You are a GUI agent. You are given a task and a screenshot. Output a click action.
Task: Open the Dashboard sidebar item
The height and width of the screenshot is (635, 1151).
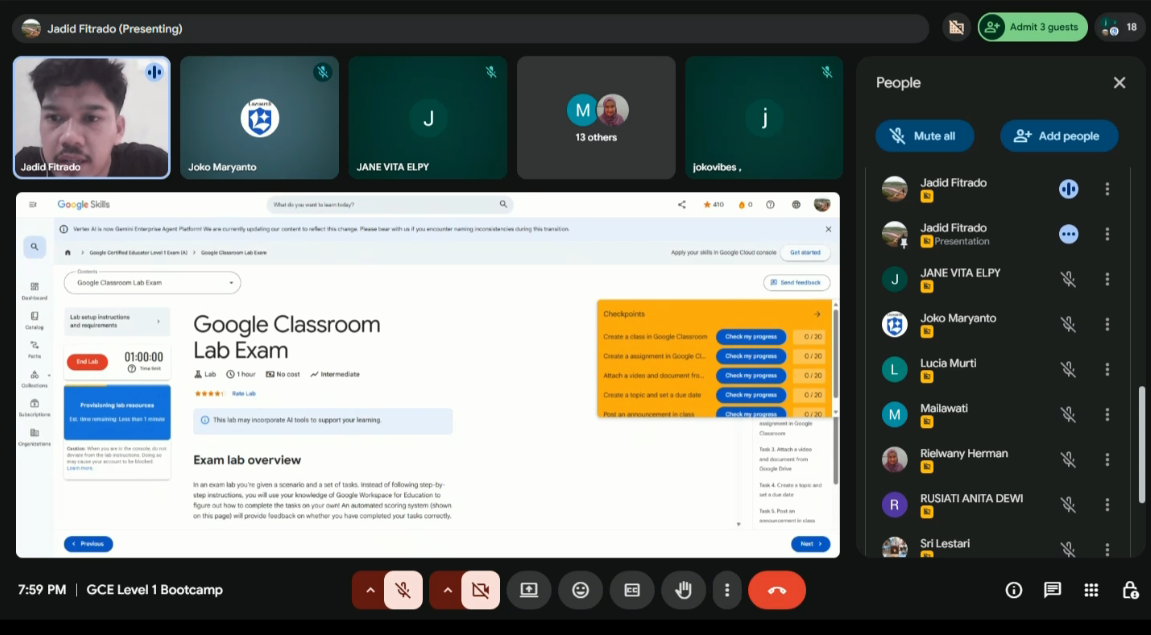[35, 291]
